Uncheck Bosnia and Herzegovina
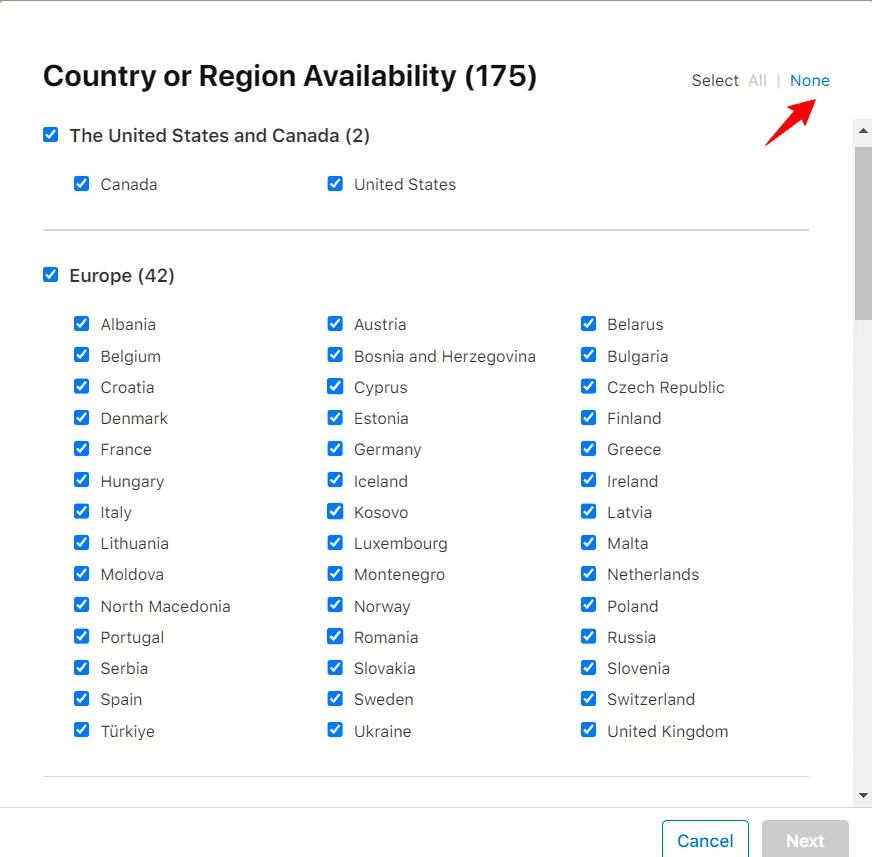 tap(335, 356)
